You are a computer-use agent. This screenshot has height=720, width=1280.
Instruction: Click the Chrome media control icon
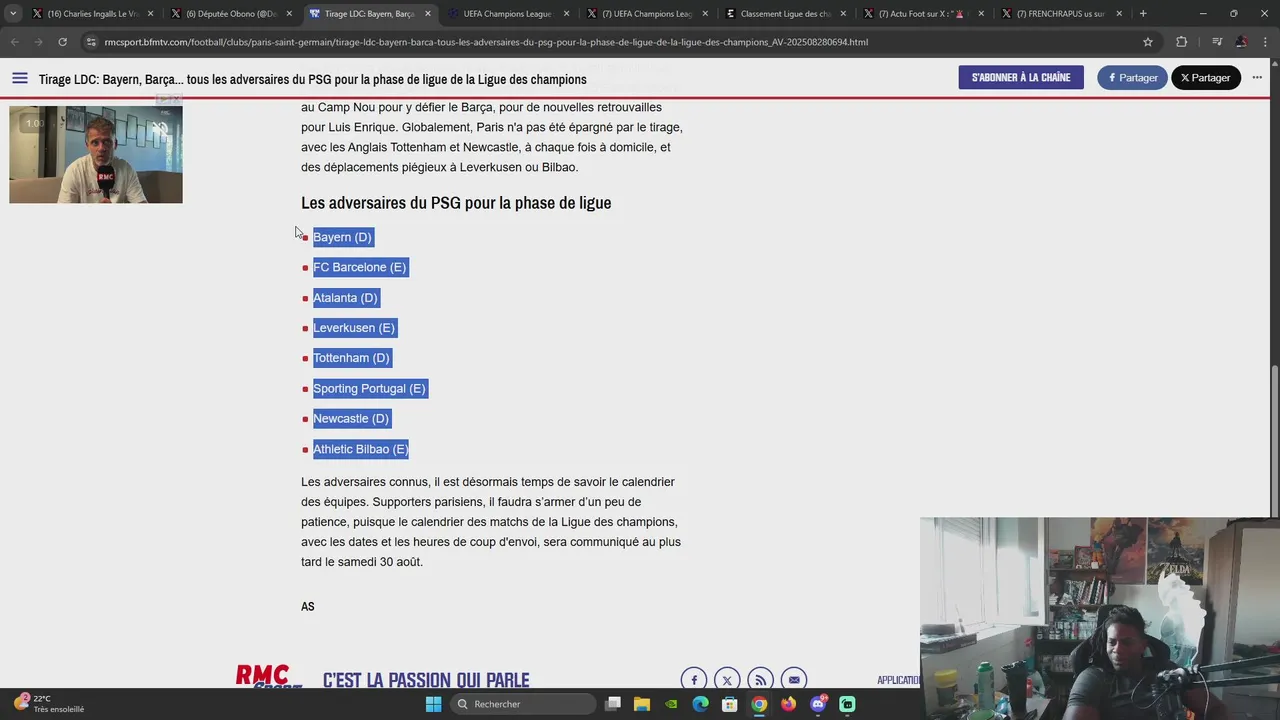[x=1217, y=42]
